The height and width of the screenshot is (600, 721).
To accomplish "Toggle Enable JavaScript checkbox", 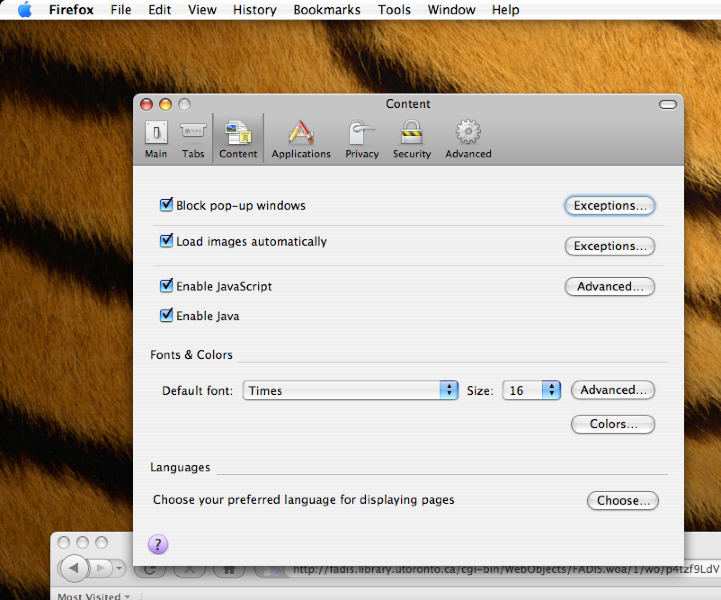I will 166,286.
